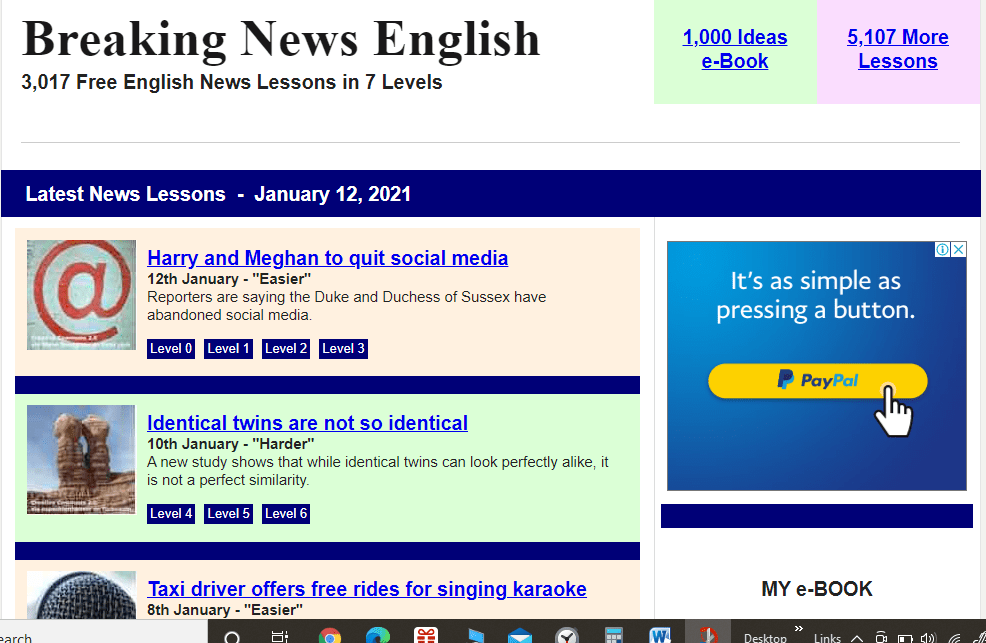Select Level 1 for Harry and Meghan lesson

click(228, 349)
